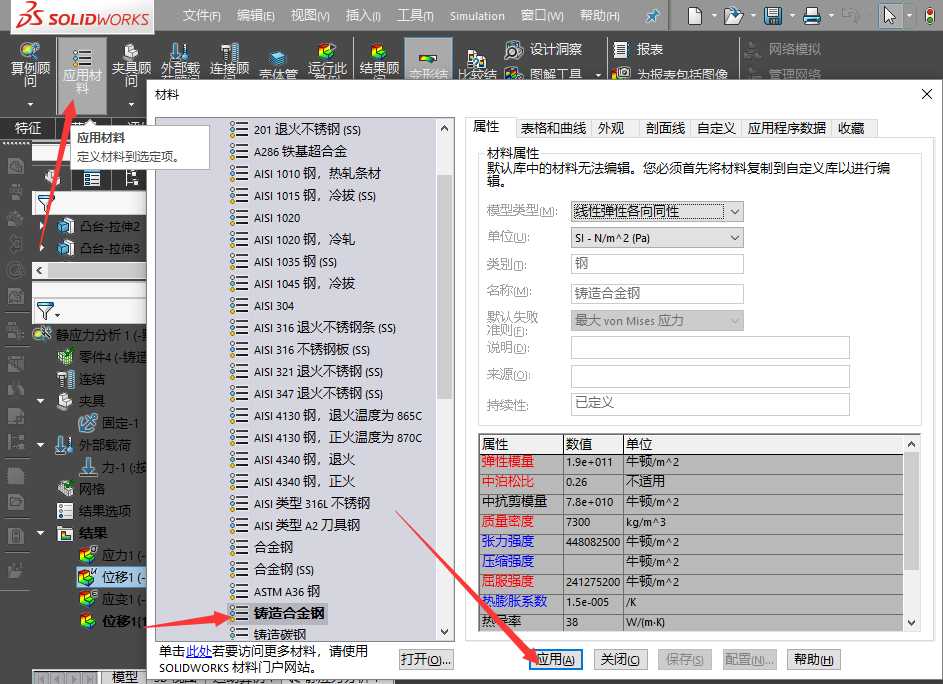This screenshot has width=943, height=684.
Task: Click the 应用材料 apply material tool
Action: [82, 75]
